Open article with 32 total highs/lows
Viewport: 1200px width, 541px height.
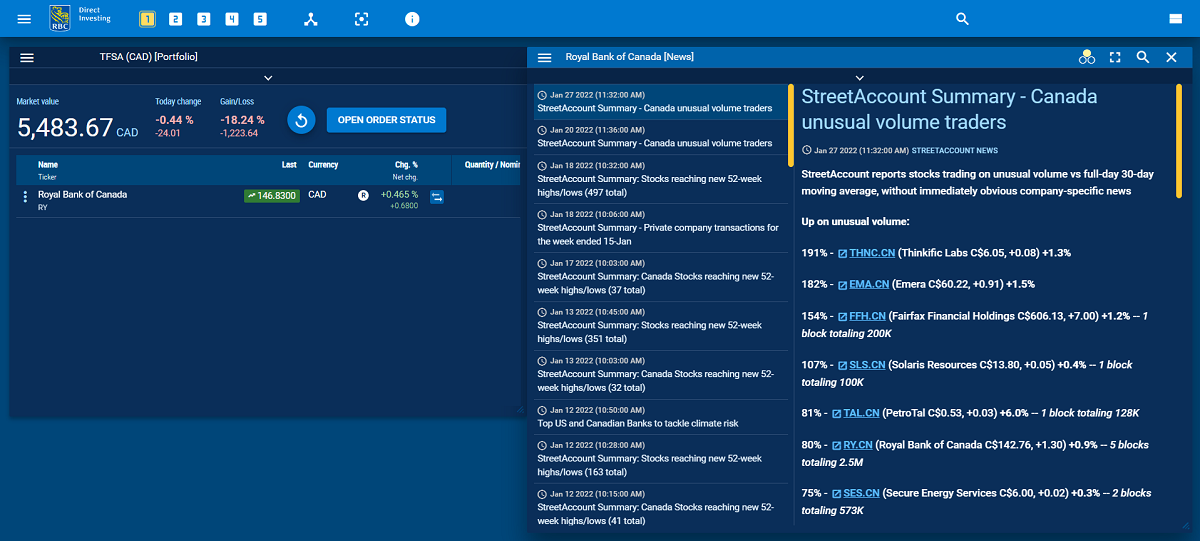click(660, 374)
